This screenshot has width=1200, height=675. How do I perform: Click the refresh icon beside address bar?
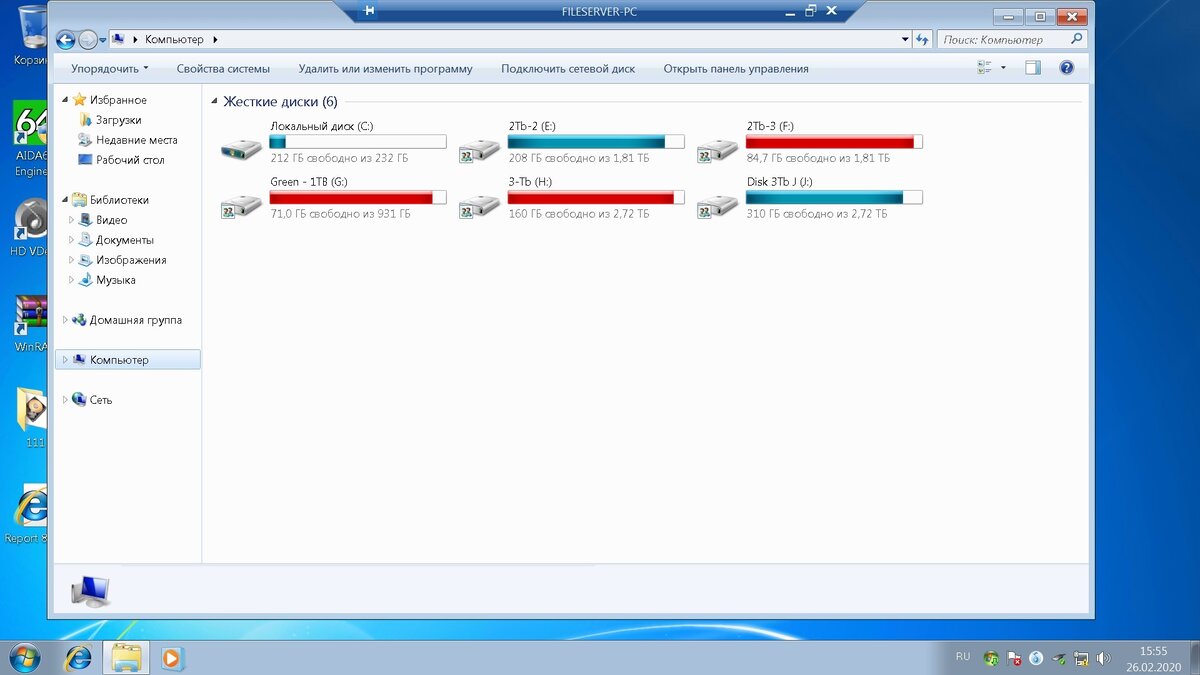[922, 40]
